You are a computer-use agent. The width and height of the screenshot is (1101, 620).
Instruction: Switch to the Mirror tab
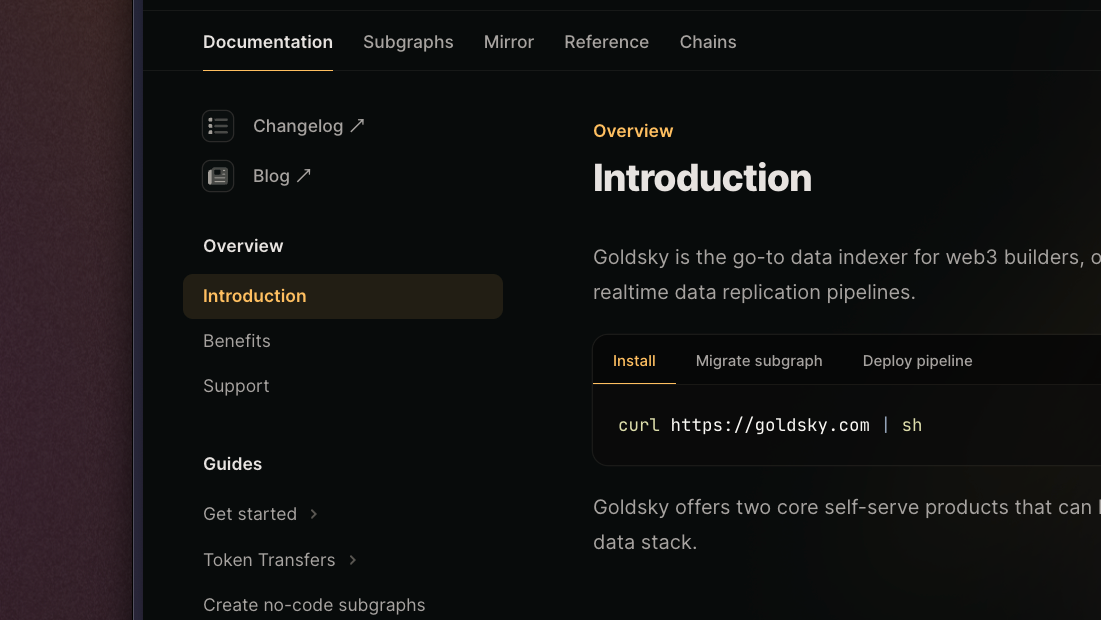pos(508,42)
